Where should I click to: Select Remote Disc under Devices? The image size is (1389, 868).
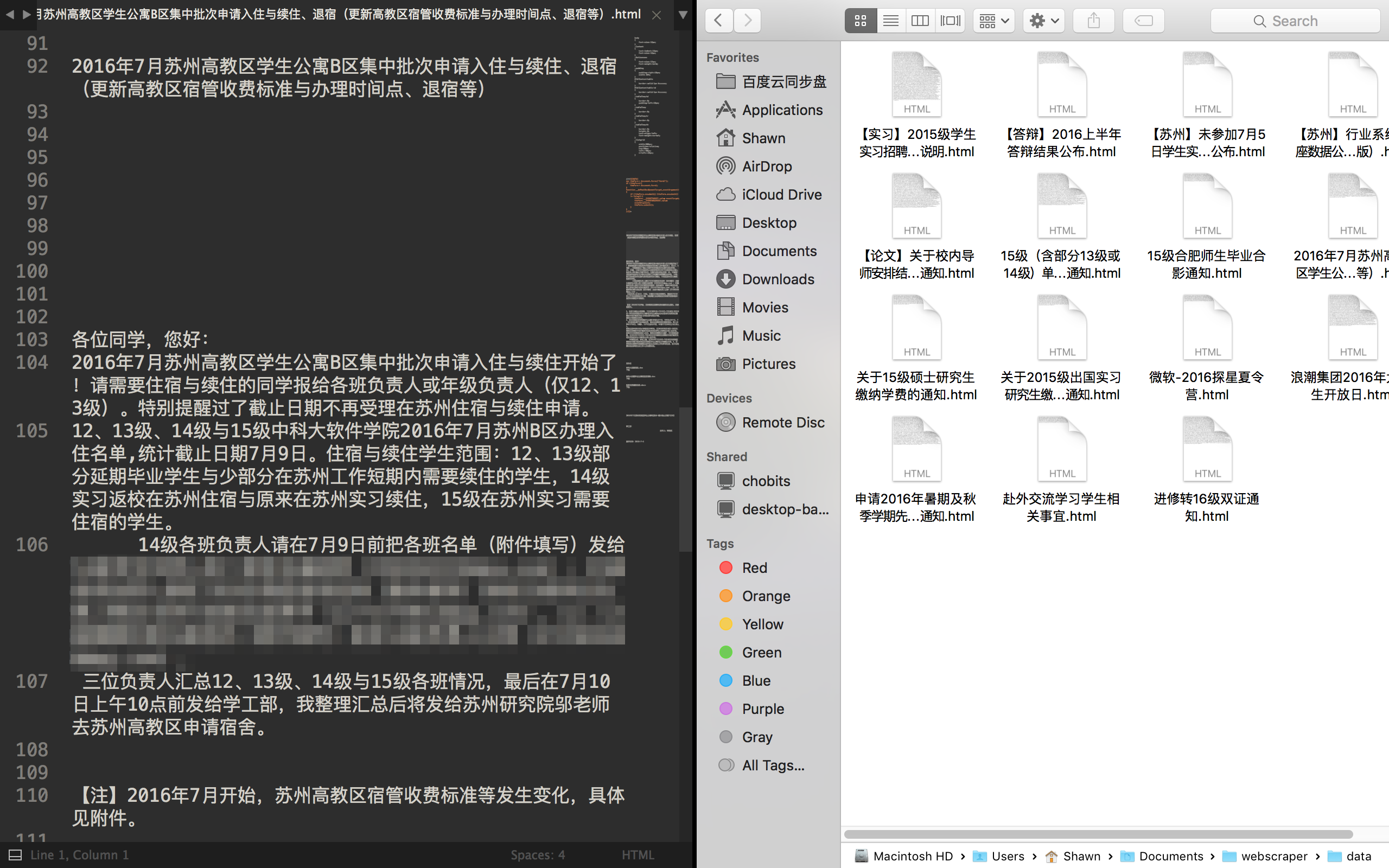(x=783, y=422)
